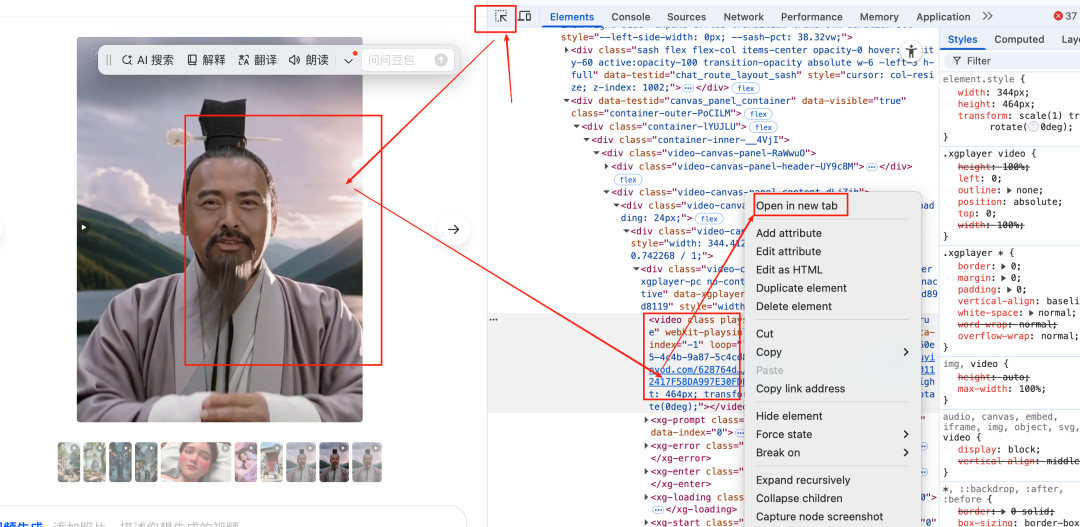
Task: Click the floating accessibility figure icon
Action: pos(912,51)
